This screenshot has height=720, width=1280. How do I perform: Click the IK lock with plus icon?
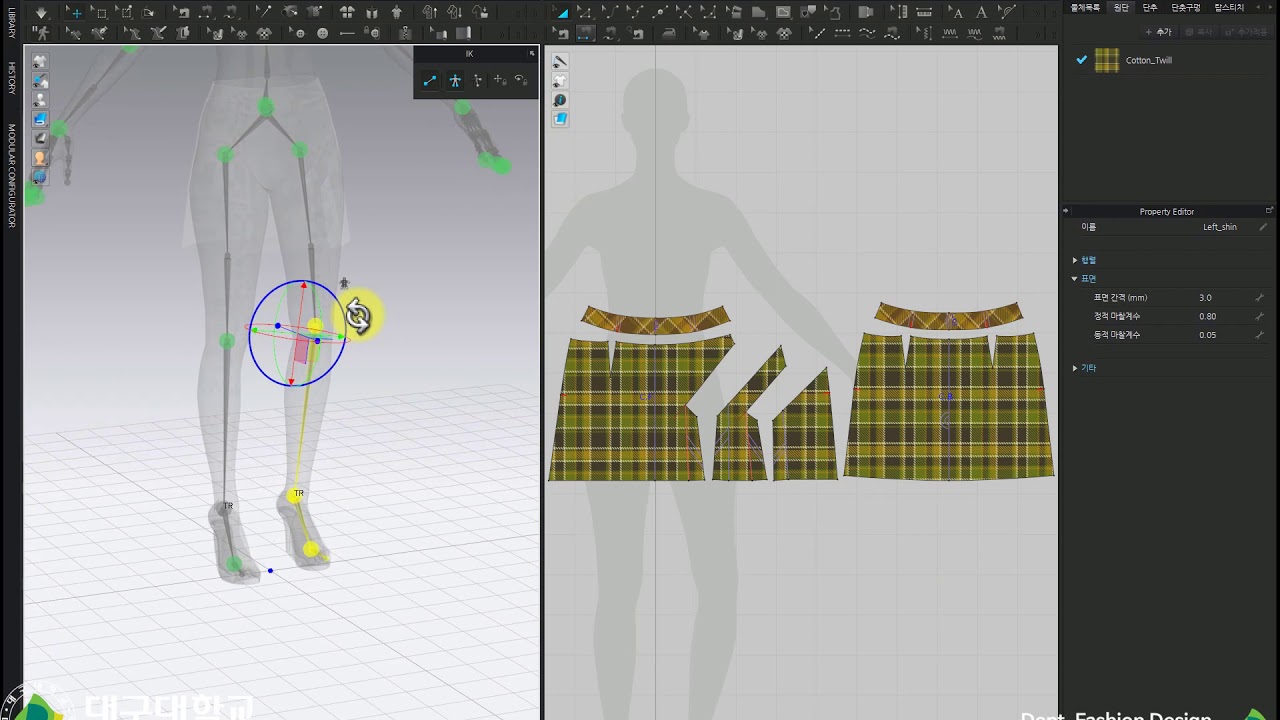point(500,81)
